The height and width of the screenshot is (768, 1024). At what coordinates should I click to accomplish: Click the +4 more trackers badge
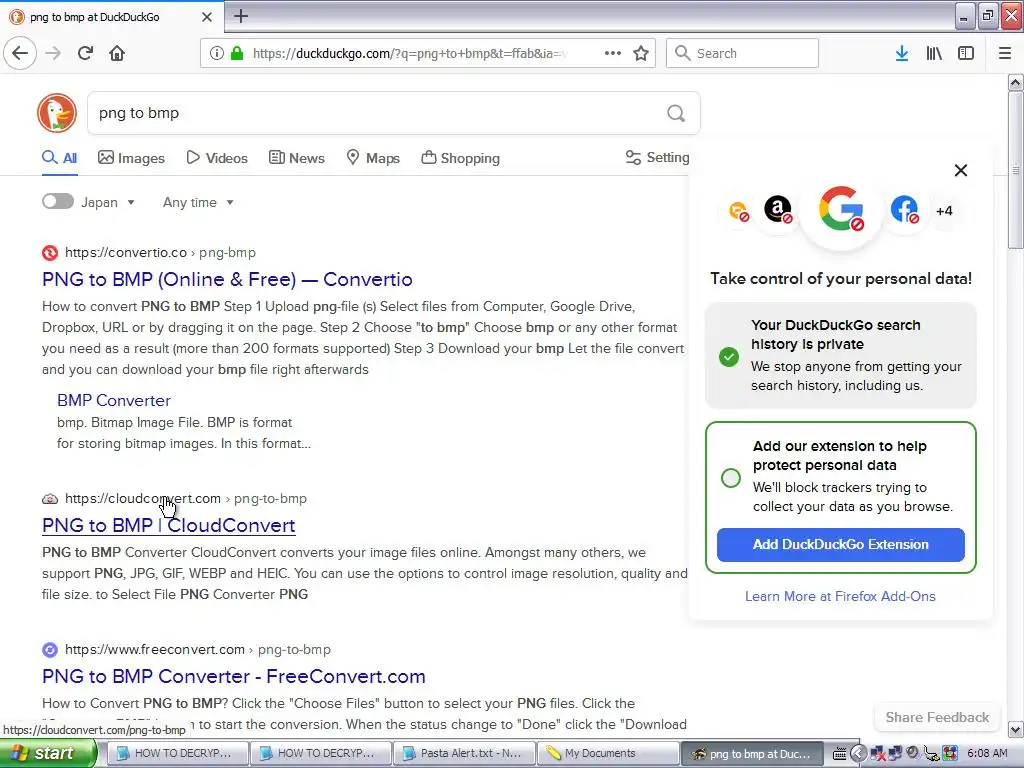(944, 211)
